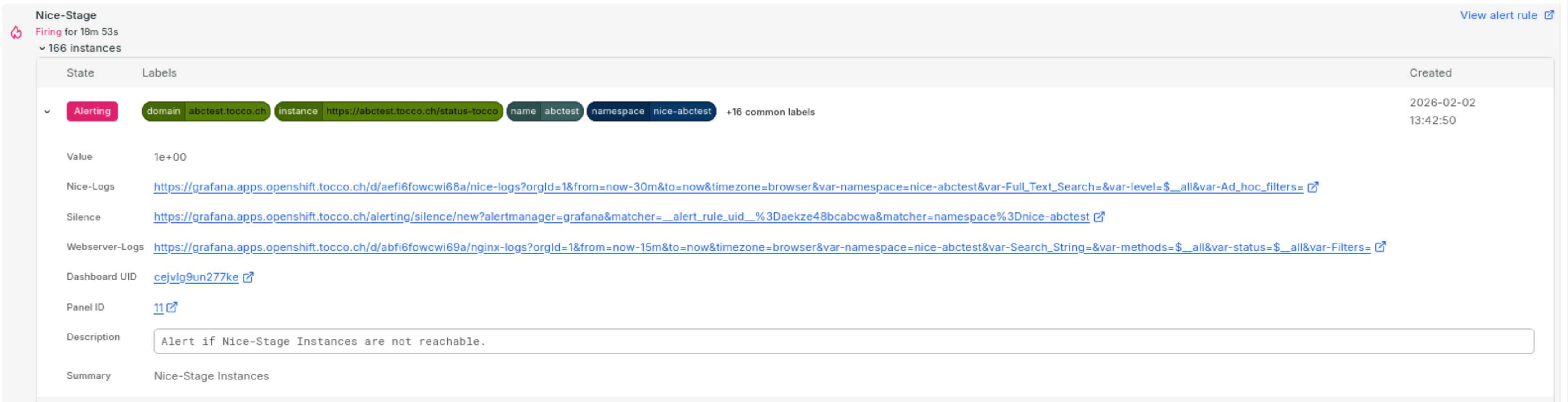Click the domain abctest.tocco.ch label tag

pyautogui.click(x=206, y=112)
